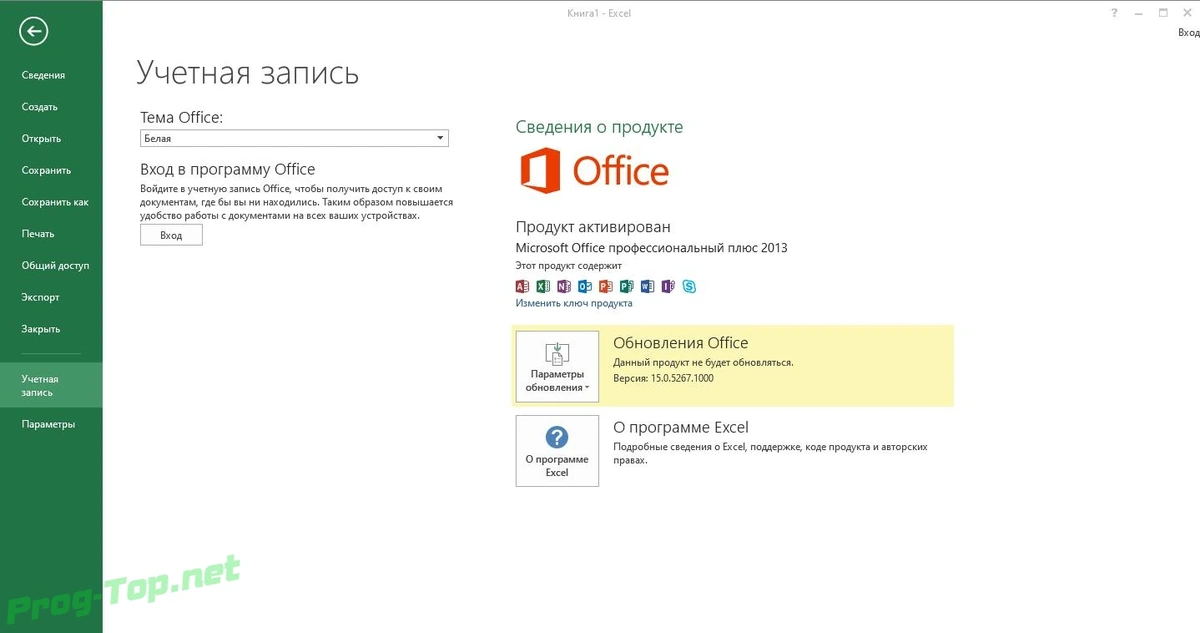Viewport: 1200px width, 633px height.
Task: Click the 'Вход в программу Office' heading
Action: point(227,170)
